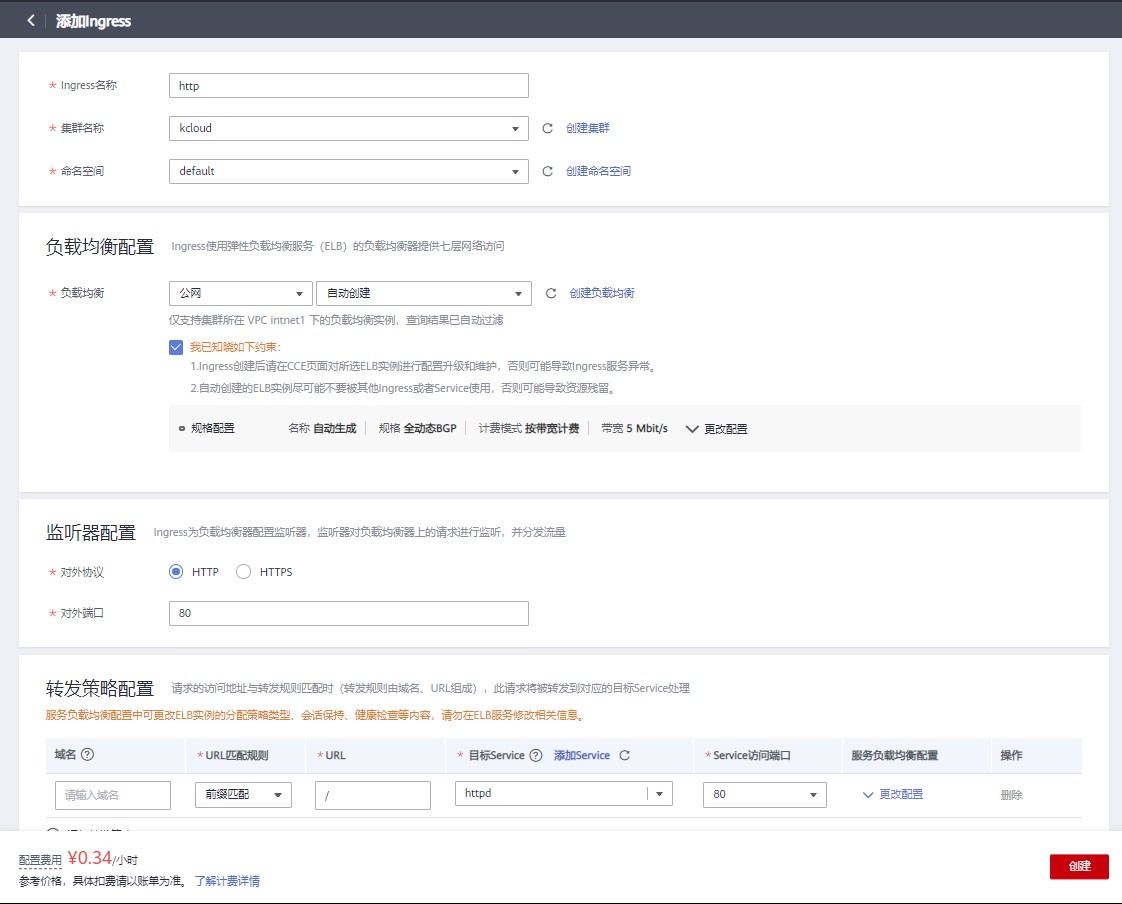Click the 计费模式 按带宽计费 text
The image size is (1122, 904).
point(529,428)
